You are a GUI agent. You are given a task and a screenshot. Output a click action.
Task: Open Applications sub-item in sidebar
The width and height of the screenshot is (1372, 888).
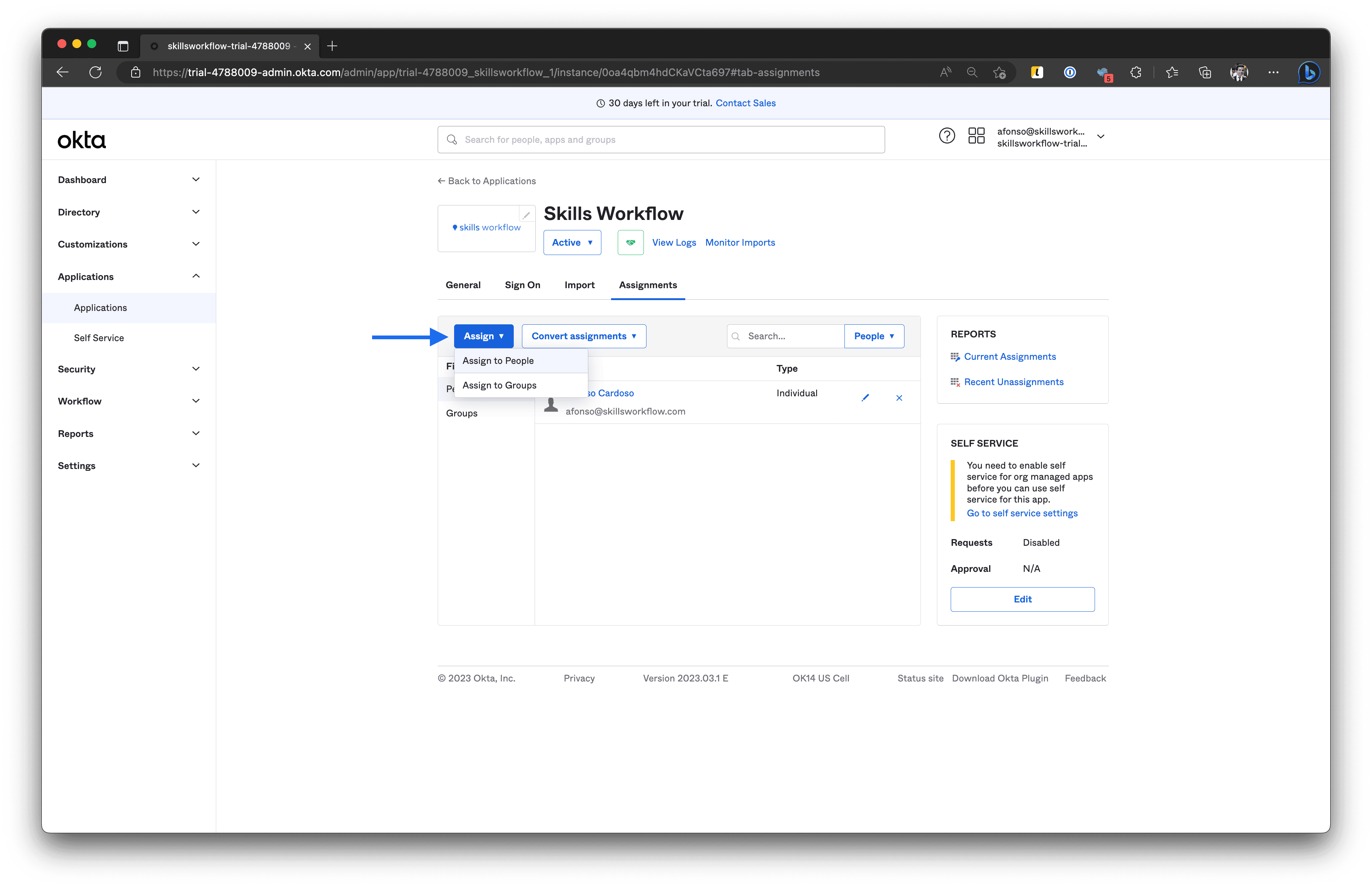(129, 308)
